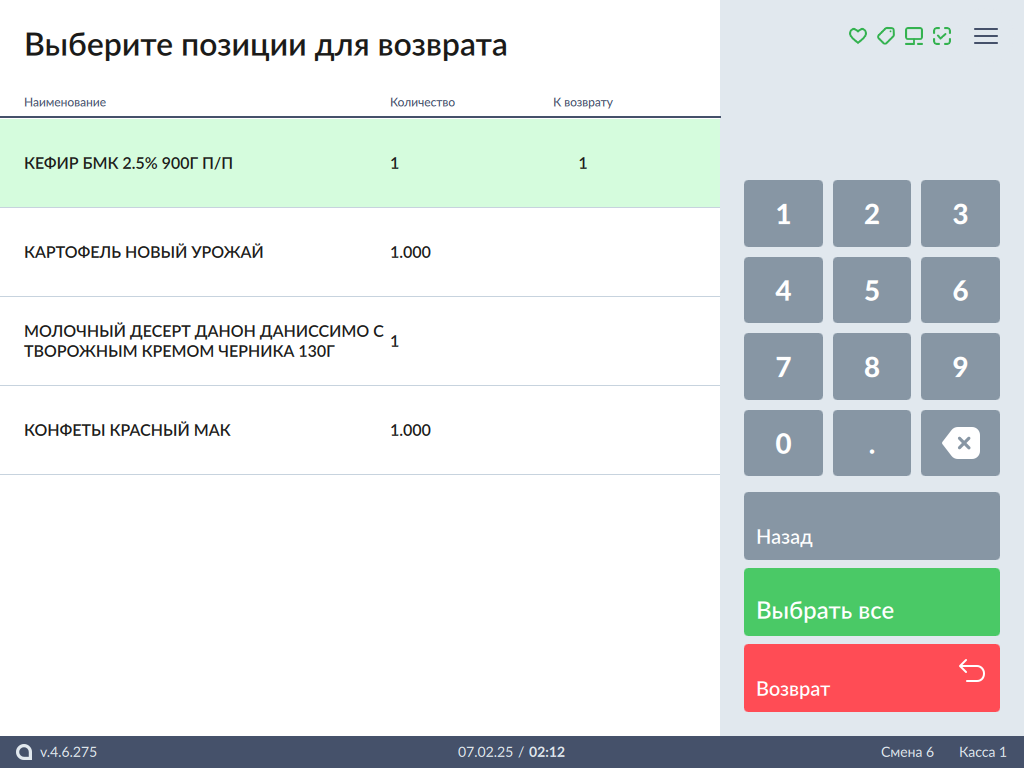Open the hamburger menu
The height and width of the screenshot is (768, 1024).
[x=986, y=36]
